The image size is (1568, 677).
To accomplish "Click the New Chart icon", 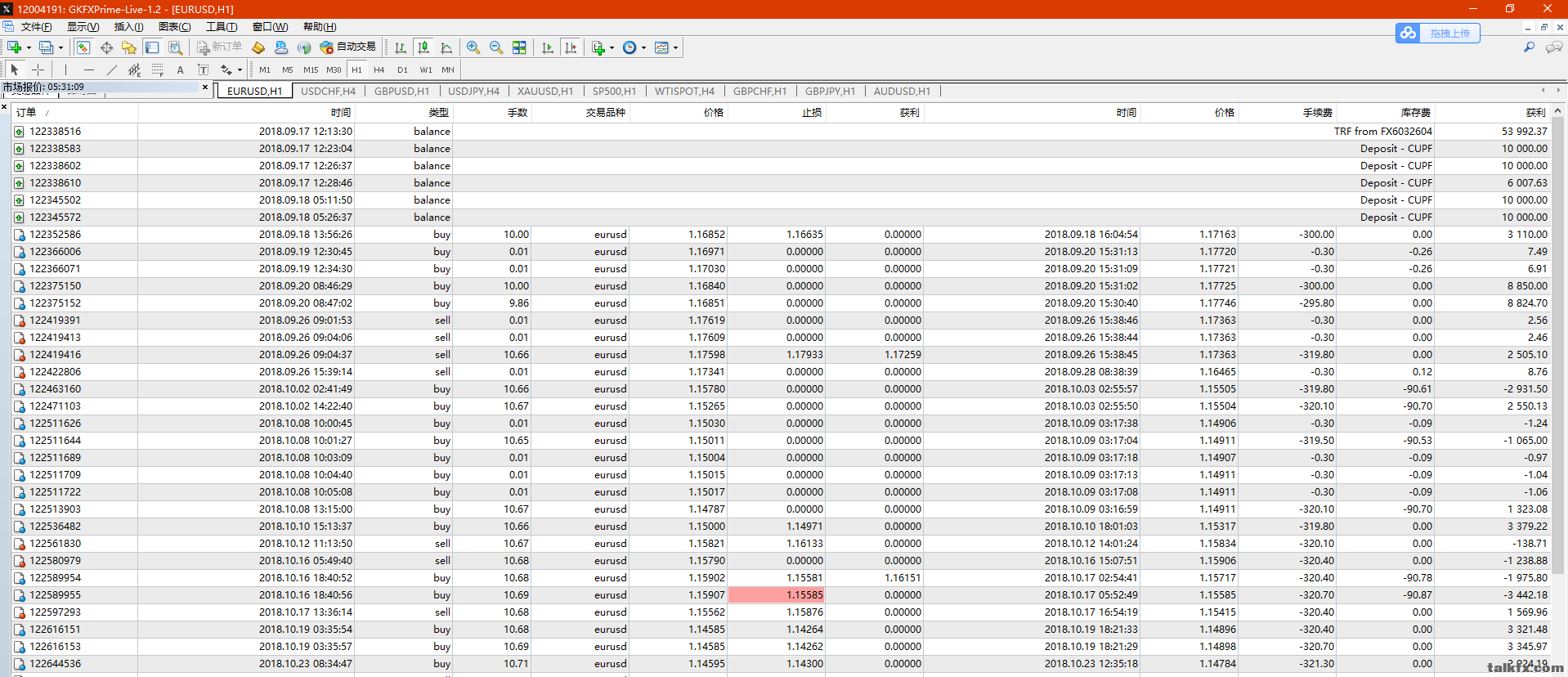I will [x=15, y=47].
